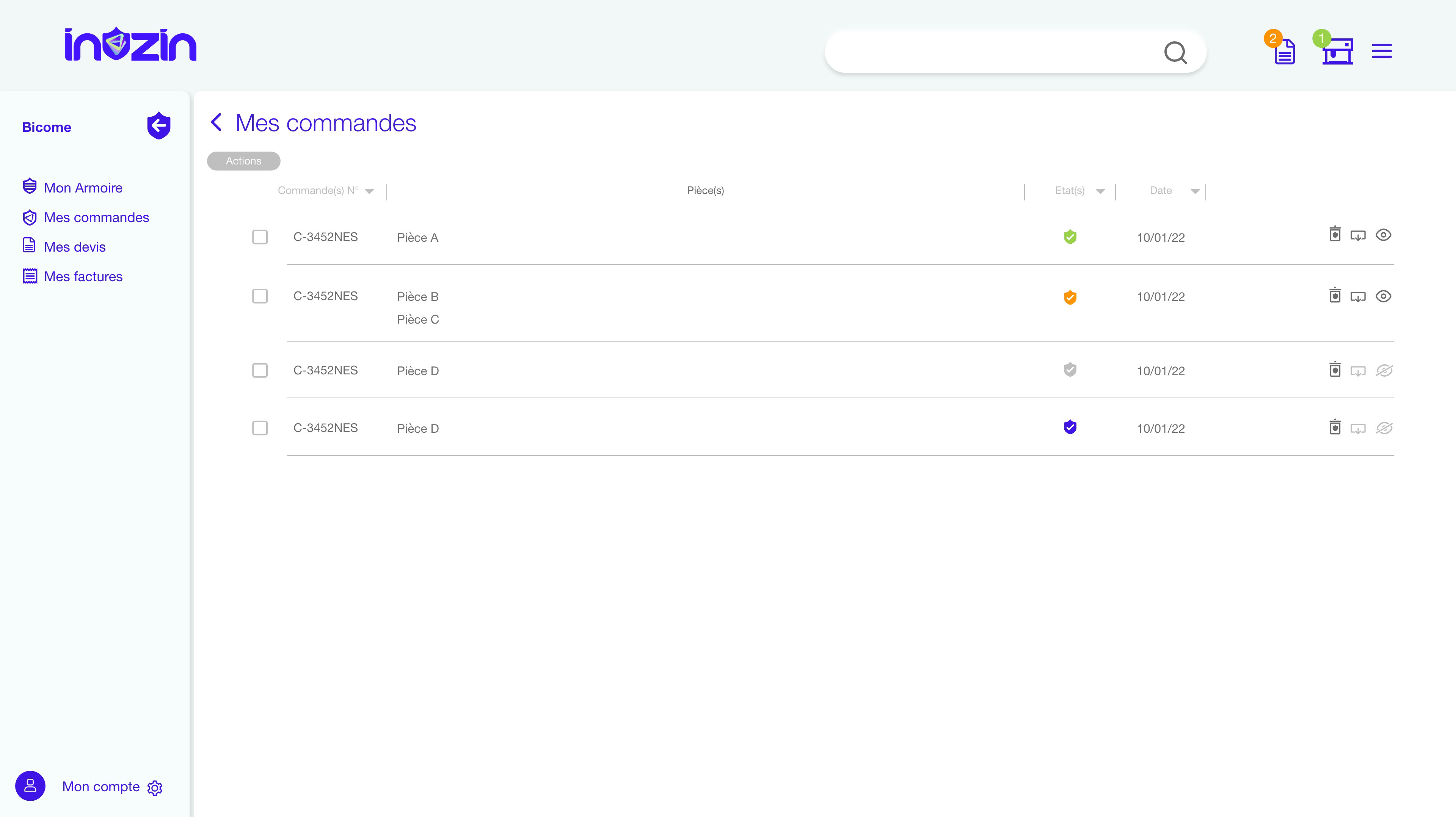
Task: Tick checkbox for Pièce A order
Action: pos(259,237)
